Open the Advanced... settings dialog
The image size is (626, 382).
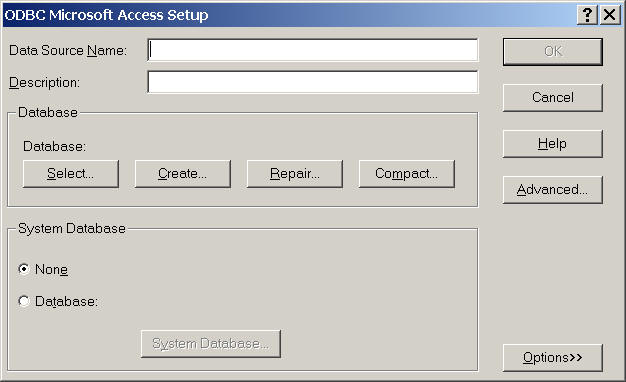553,190
